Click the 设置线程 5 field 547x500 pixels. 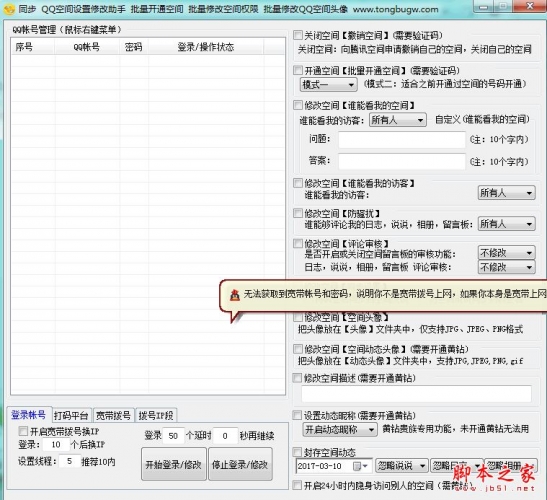click(69, 461)
